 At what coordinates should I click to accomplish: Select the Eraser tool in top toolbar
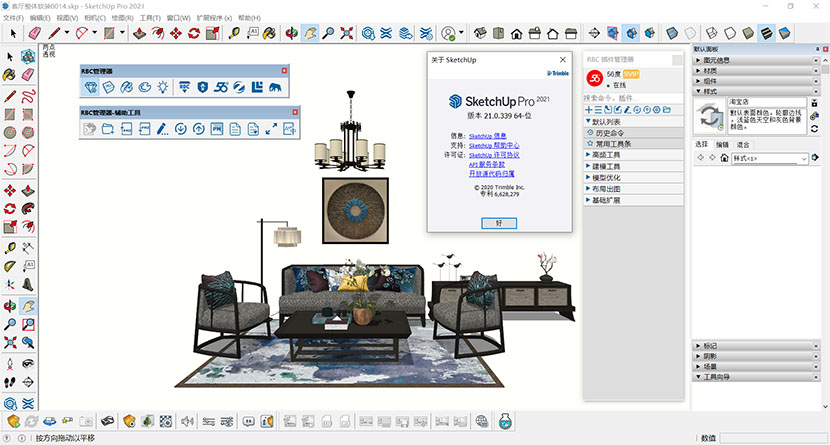(33, 33)
